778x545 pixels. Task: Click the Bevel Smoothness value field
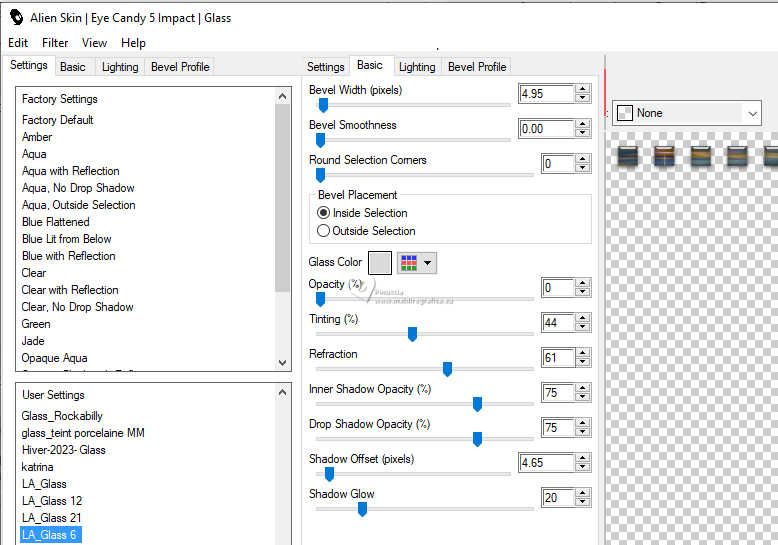[546, 129]
